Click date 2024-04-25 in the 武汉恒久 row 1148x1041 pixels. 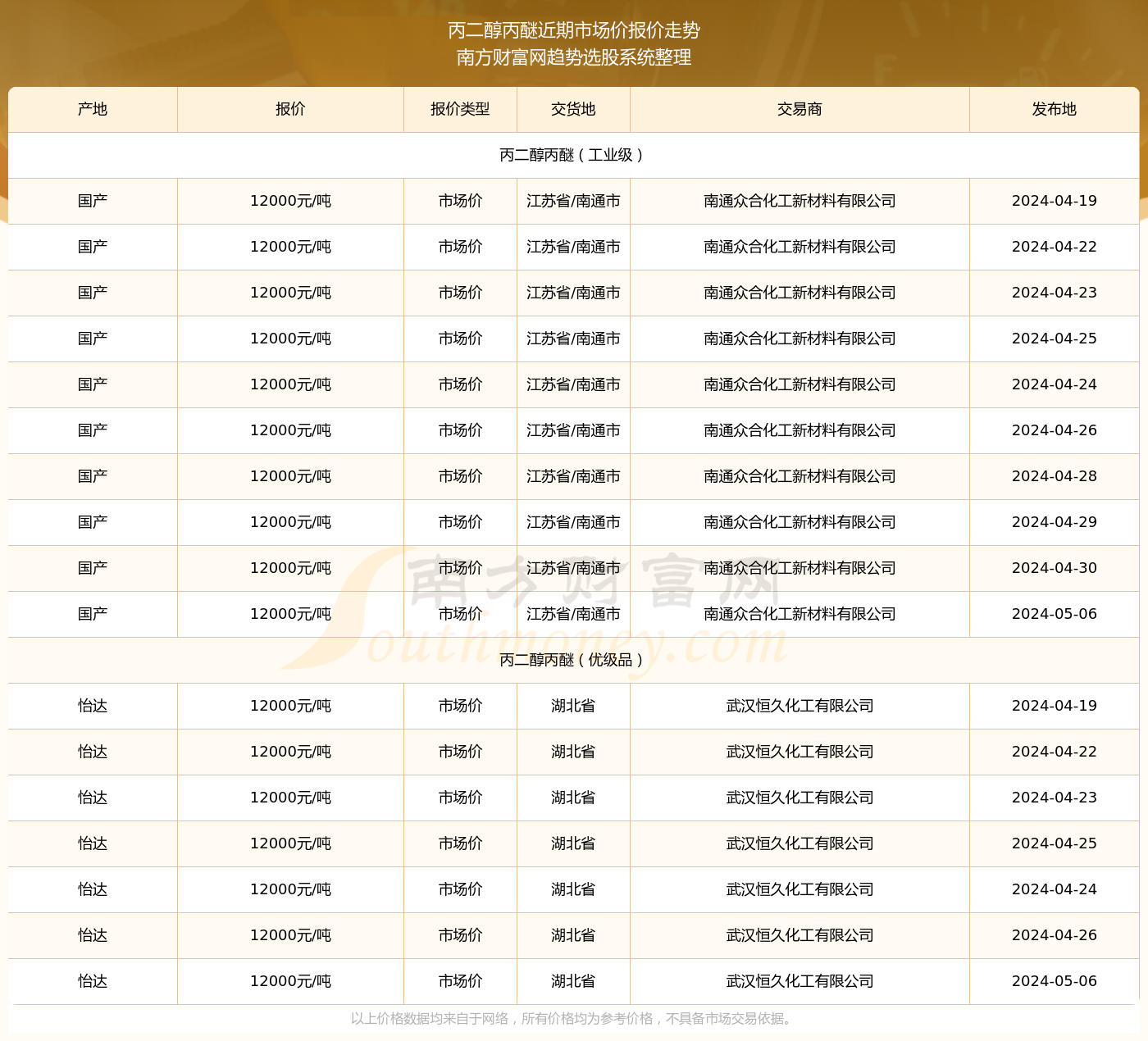(1054, 843)
